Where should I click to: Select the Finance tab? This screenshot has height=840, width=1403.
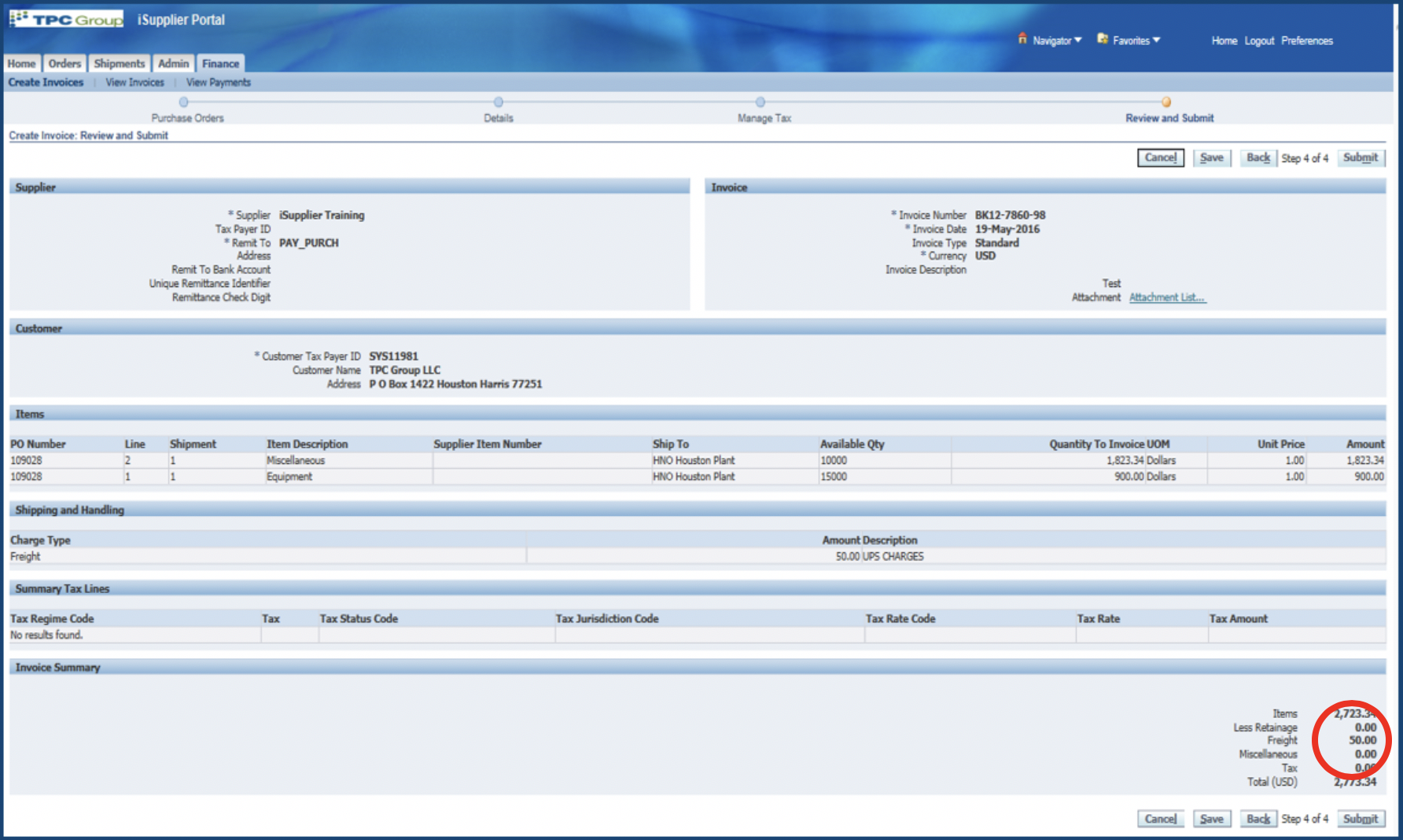tap(221, 64)
